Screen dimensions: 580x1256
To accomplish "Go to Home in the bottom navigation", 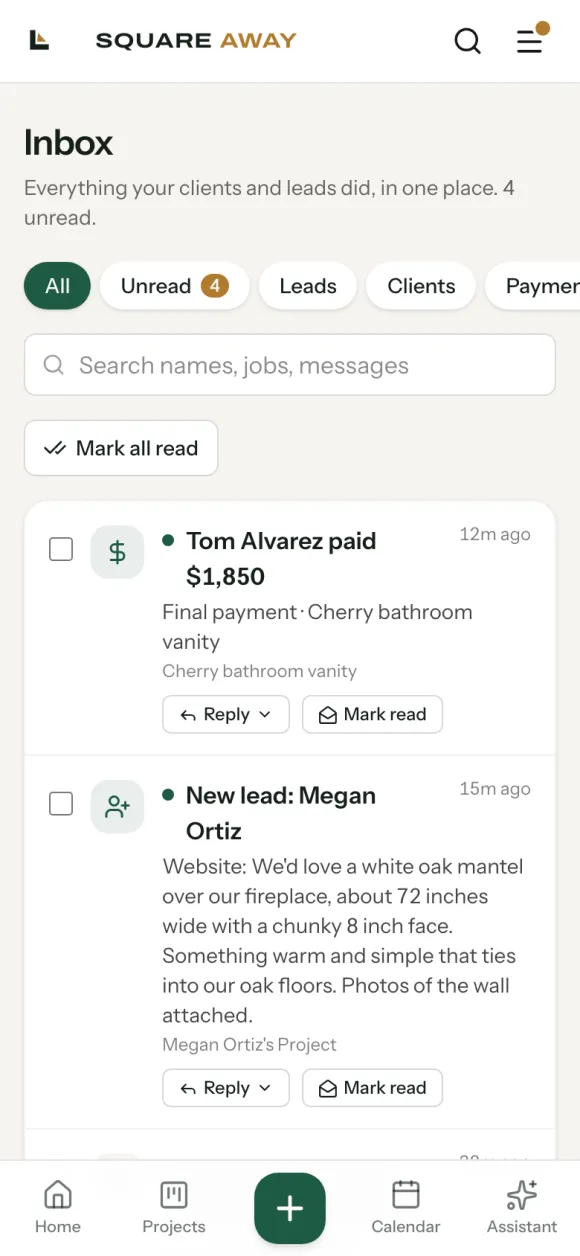I will pyautogui.click(x=58, y=1208).
